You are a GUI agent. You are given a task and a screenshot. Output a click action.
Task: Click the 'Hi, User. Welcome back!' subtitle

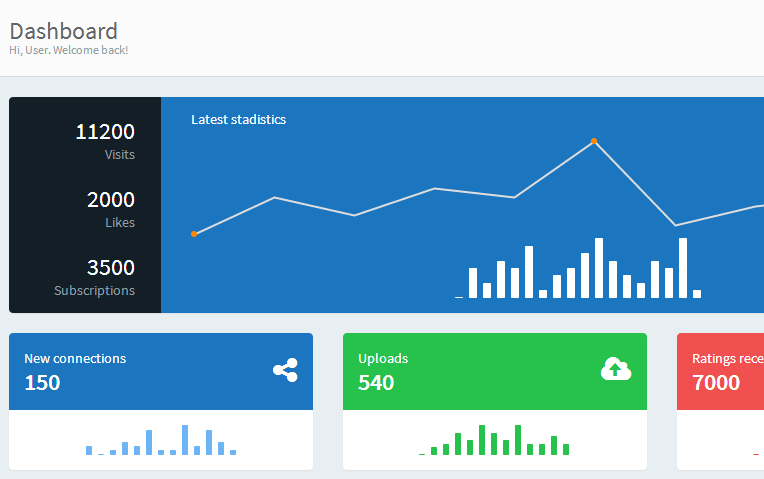68,50
